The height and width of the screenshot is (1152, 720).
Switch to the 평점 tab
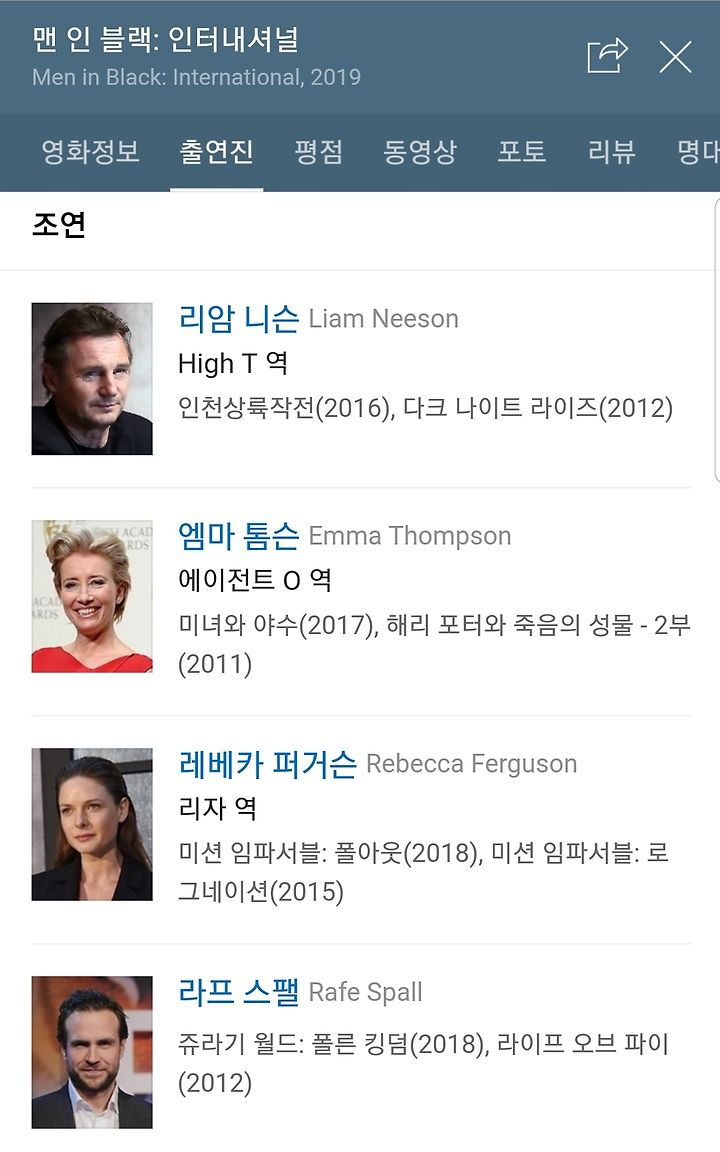pyautogui.click(x=318, y=152)
